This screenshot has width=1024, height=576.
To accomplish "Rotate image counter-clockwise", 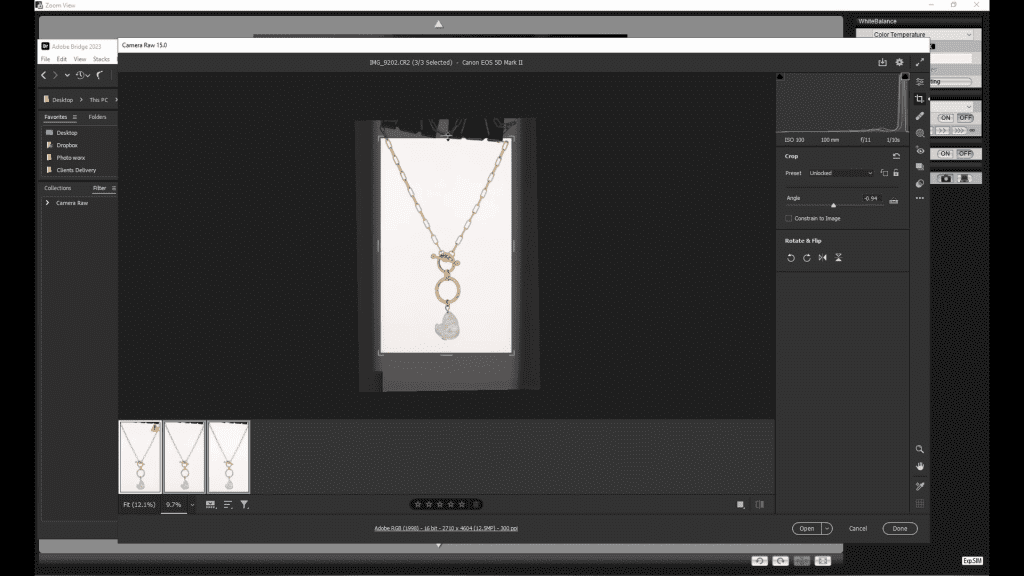I will coord(791,258).
